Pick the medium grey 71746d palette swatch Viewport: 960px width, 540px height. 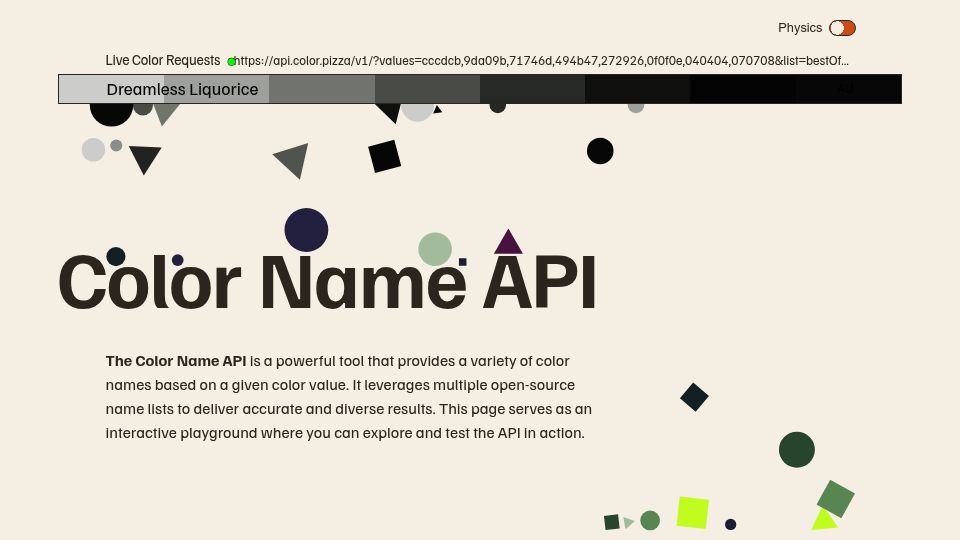coord(322,89)
